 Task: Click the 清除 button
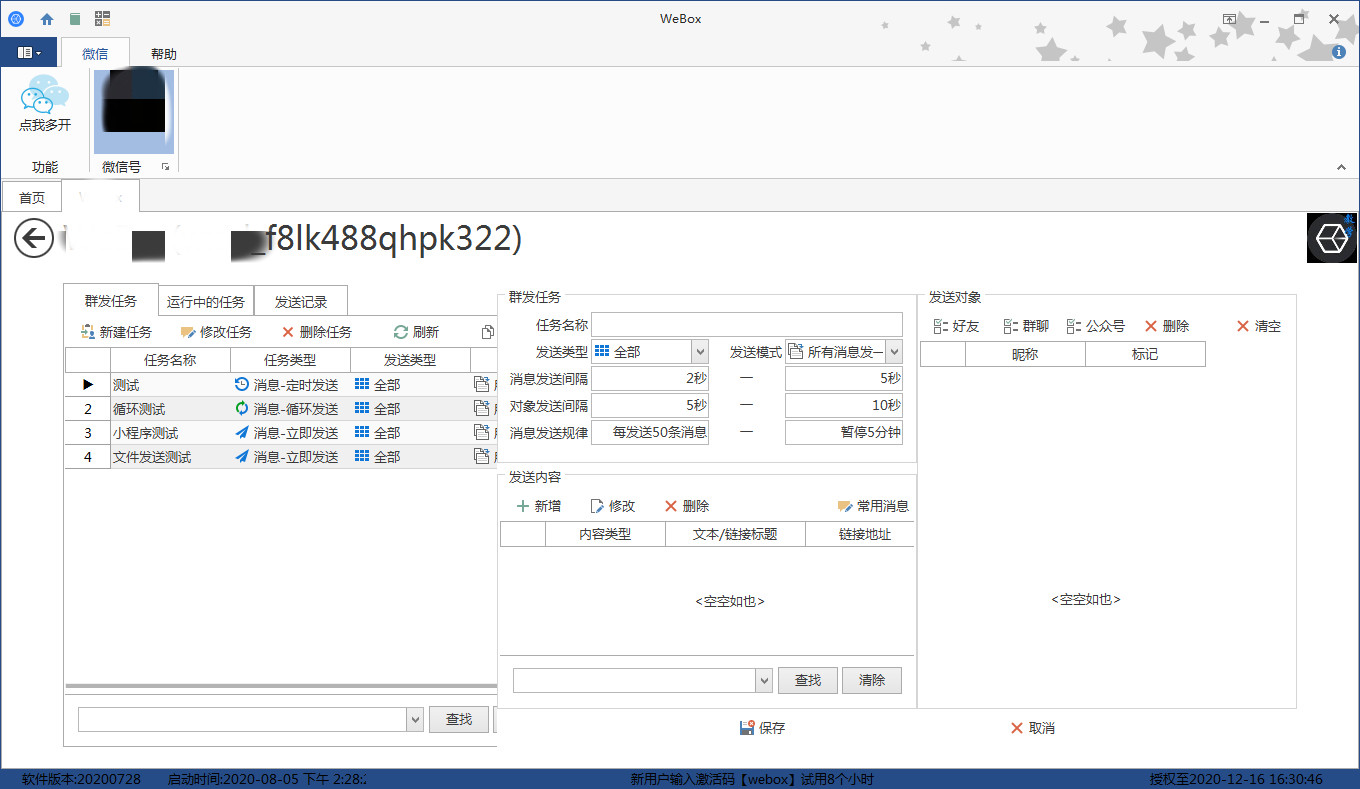[x=872, y=680]
